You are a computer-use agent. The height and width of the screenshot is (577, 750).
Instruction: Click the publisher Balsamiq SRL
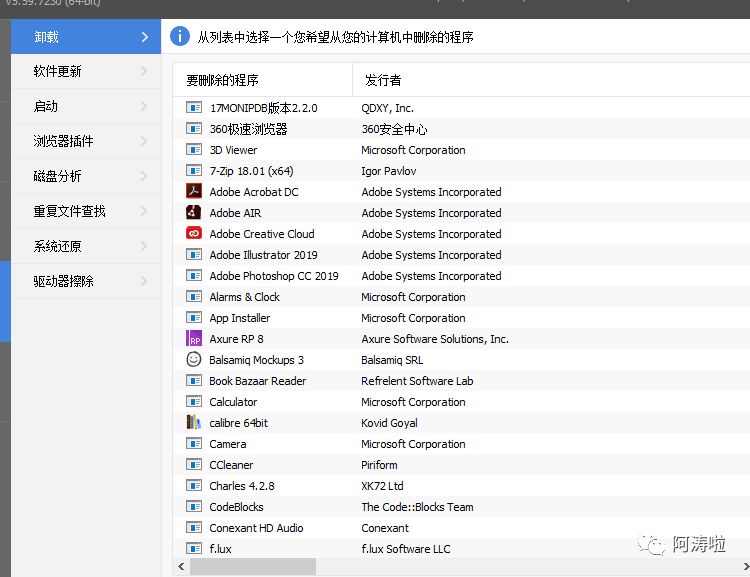pos(392,360)
